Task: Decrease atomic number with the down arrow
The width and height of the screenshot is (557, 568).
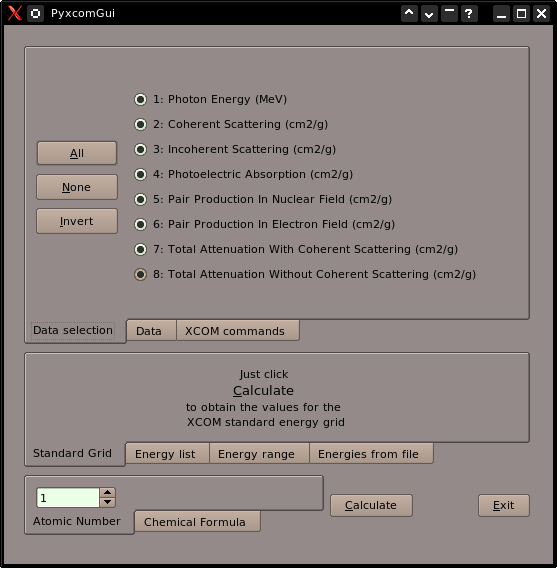Action: pyautogui.click(x=107, y=502)
